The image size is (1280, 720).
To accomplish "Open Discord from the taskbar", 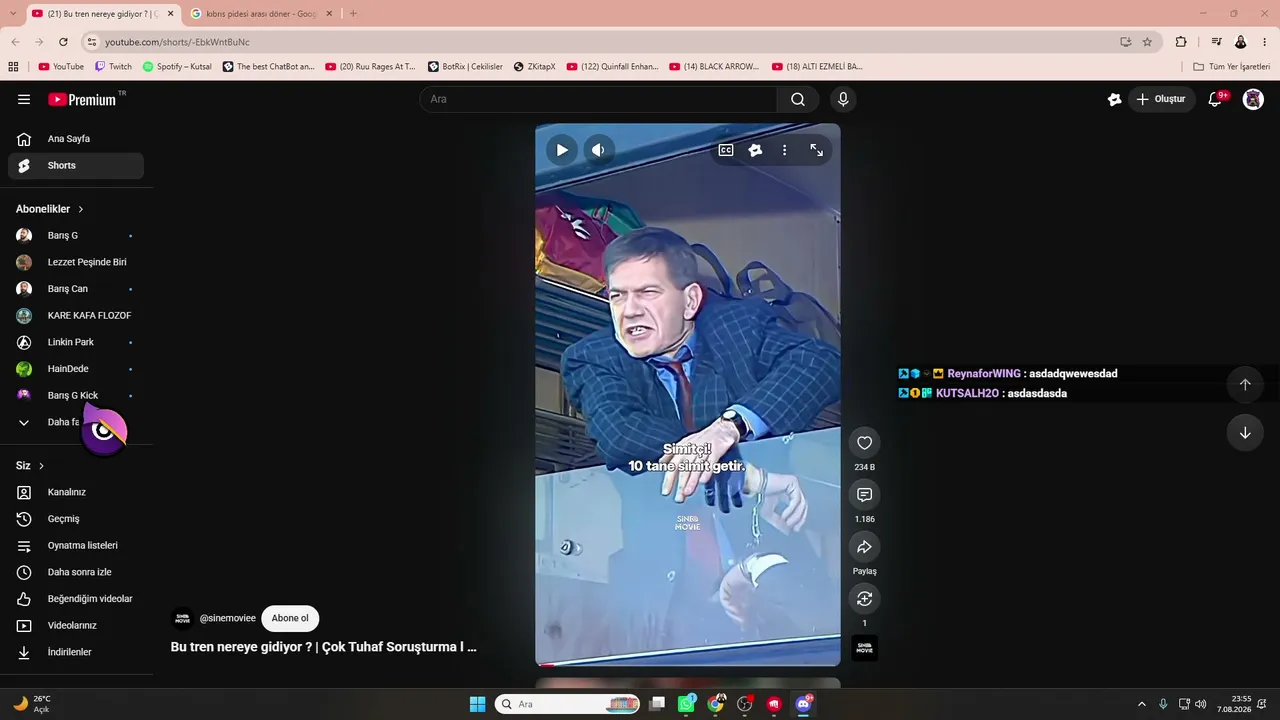I will 803,704.
